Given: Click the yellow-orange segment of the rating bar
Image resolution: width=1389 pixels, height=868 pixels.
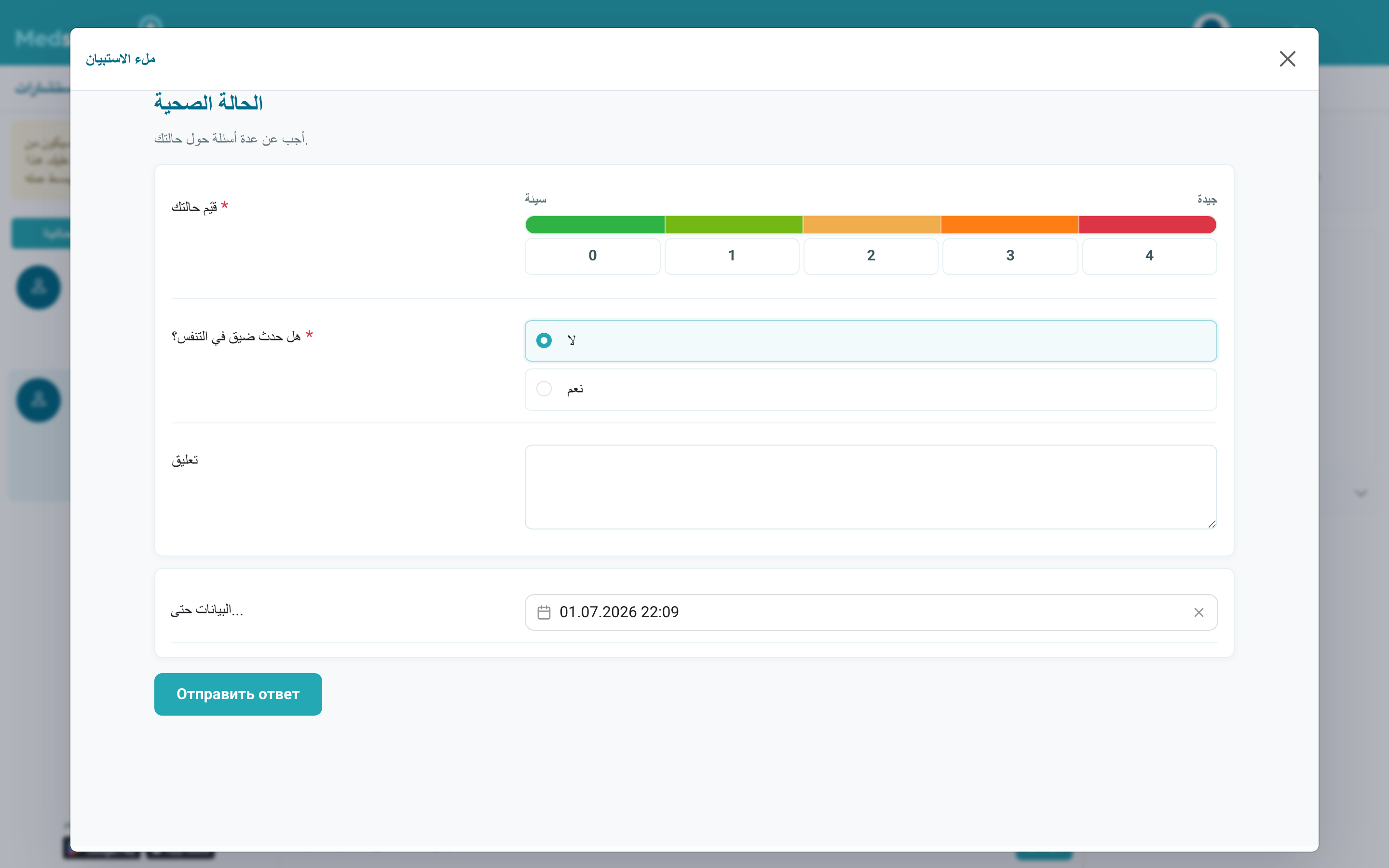Looking at the screenshot, I should [872, 224].
